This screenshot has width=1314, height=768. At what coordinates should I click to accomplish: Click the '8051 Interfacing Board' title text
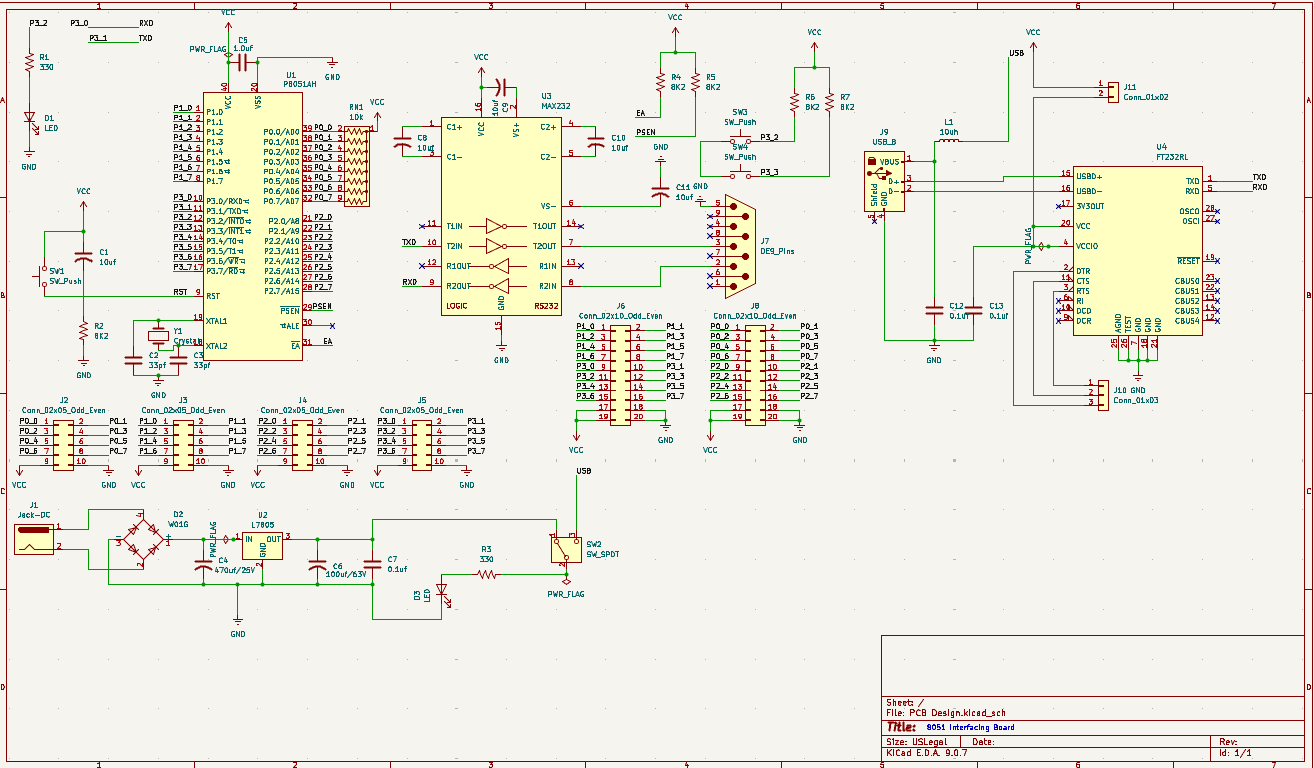click(x=970, y=727)
